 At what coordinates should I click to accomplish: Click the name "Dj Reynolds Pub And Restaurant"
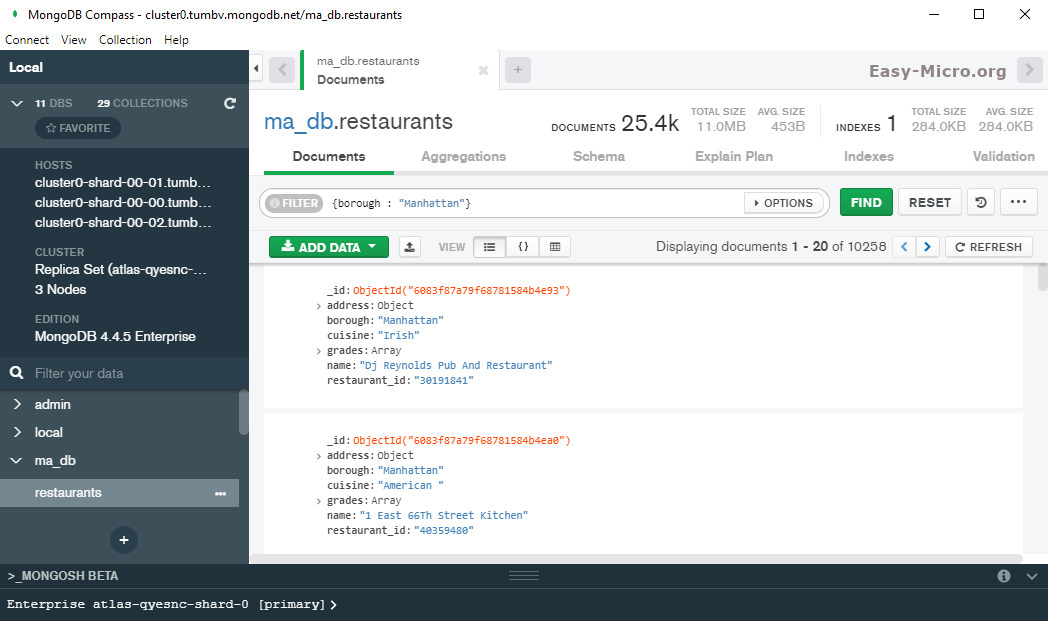456,366
